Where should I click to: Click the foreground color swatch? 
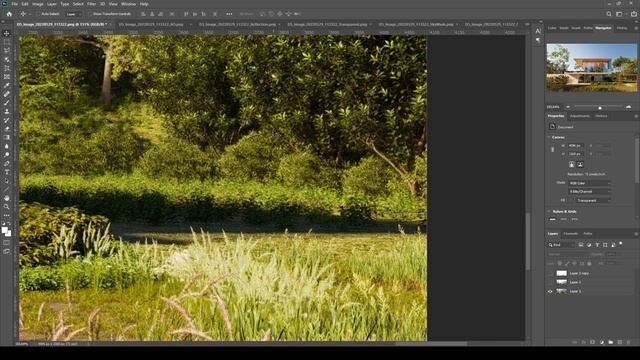pyautogui.click(x=4, y=231)
